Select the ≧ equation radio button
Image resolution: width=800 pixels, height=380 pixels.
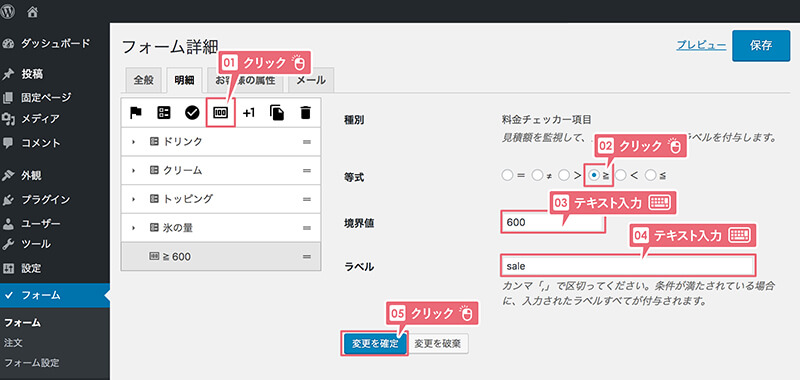(x=593, y=175)
